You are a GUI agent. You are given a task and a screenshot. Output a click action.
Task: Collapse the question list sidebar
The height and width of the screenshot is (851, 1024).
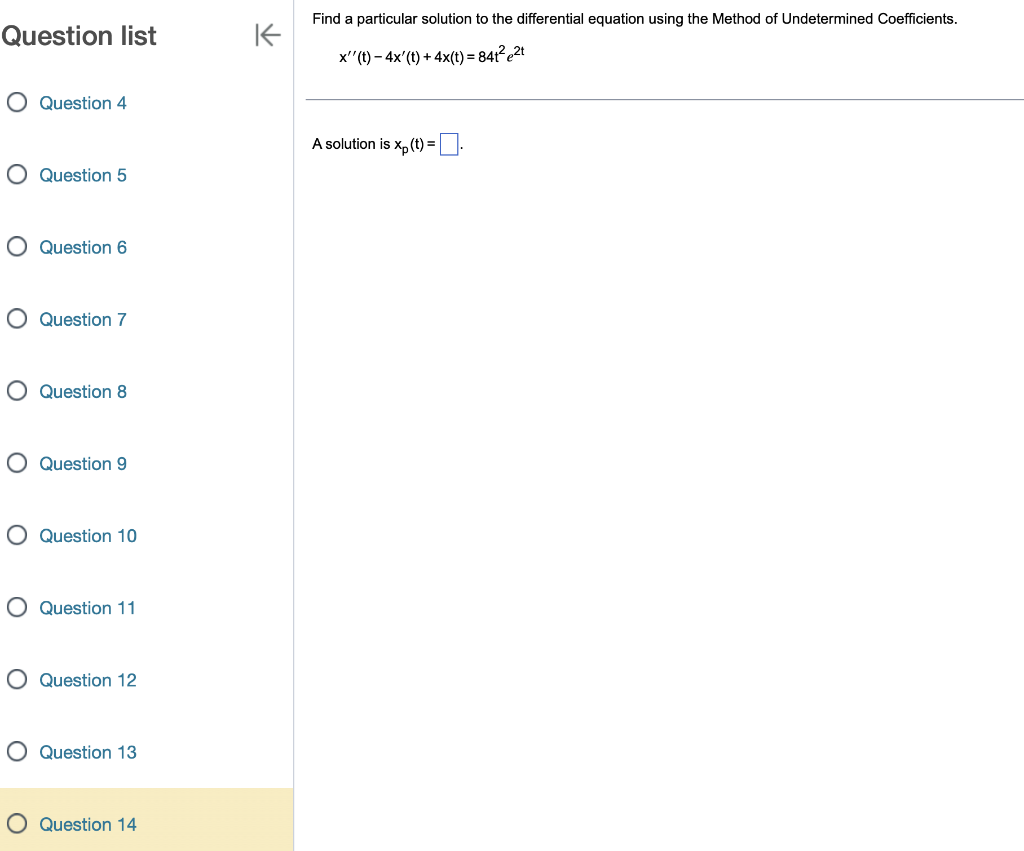267,35
